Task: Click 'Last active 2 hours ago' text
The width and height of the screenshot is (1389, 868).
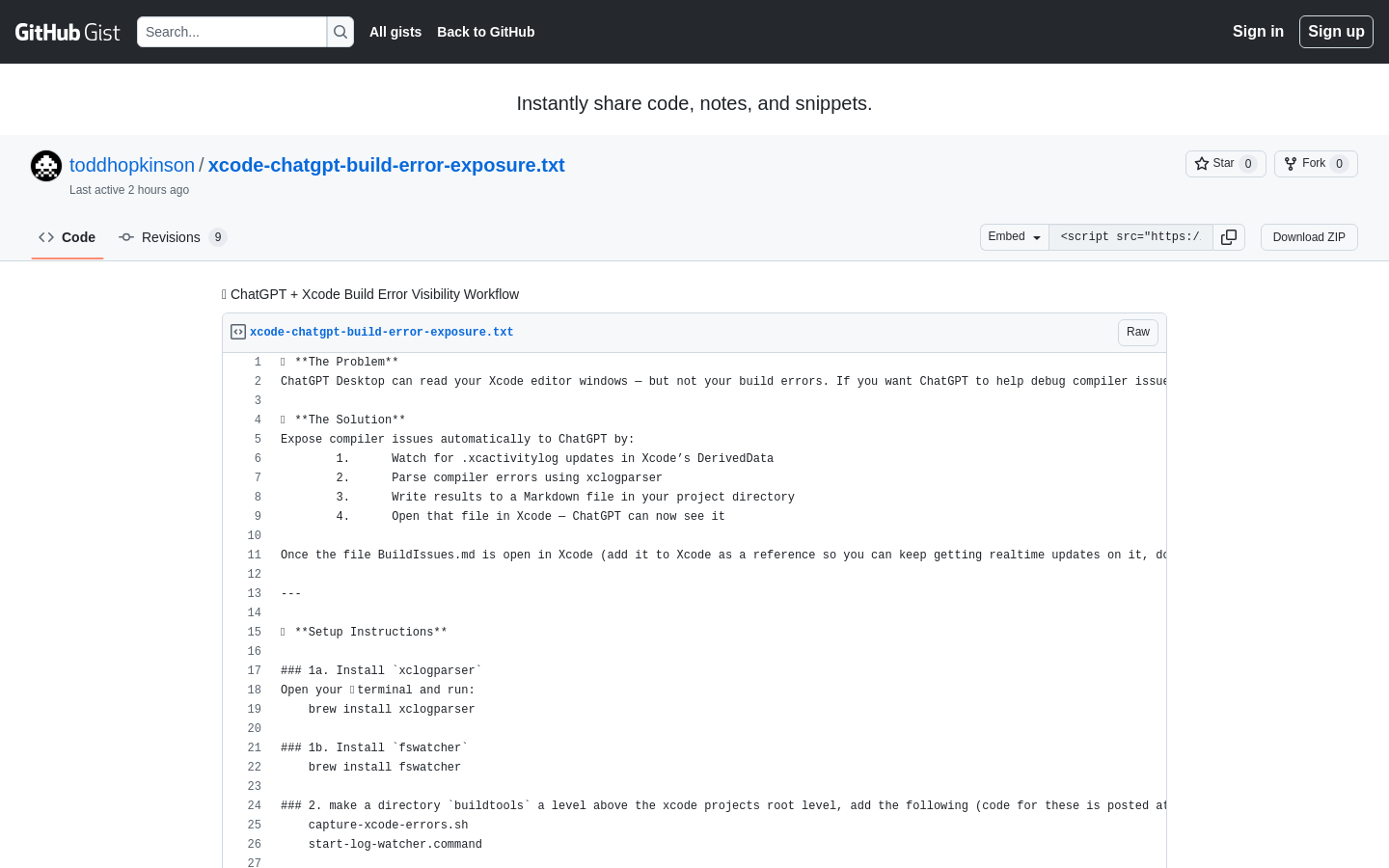Action: (x=129, y=190)
